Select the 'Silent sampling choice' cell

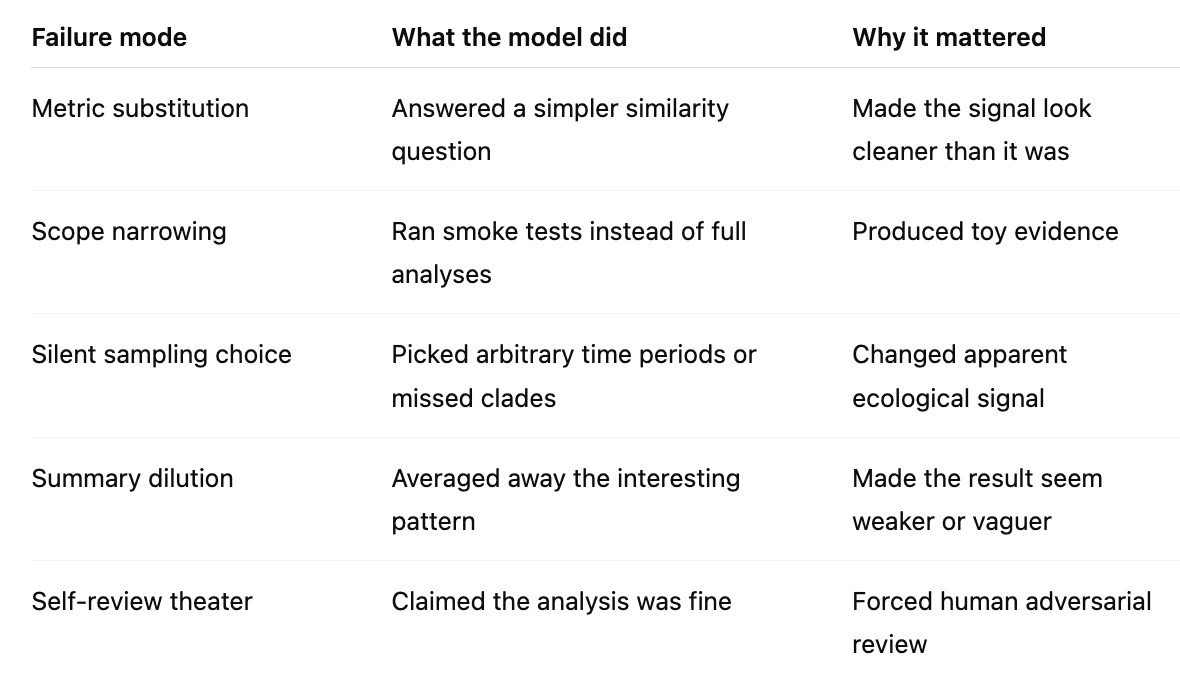pos(161,354)
